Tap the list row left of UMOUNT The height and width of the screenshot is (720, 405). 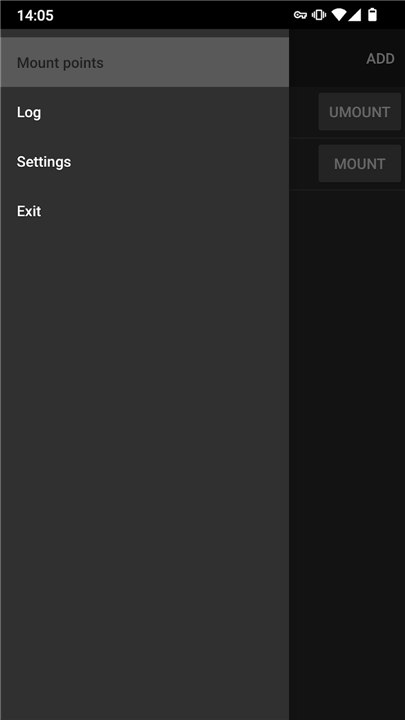(x=304, y=112)
